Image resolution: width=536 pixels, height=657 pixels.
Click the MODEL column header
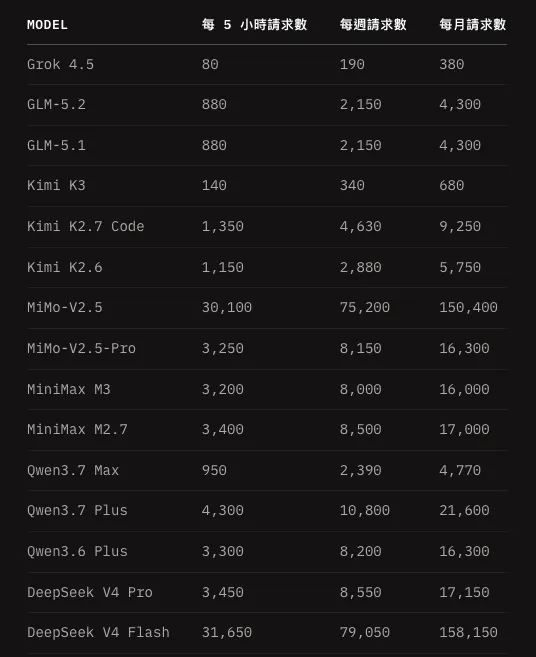click(47, 25)
